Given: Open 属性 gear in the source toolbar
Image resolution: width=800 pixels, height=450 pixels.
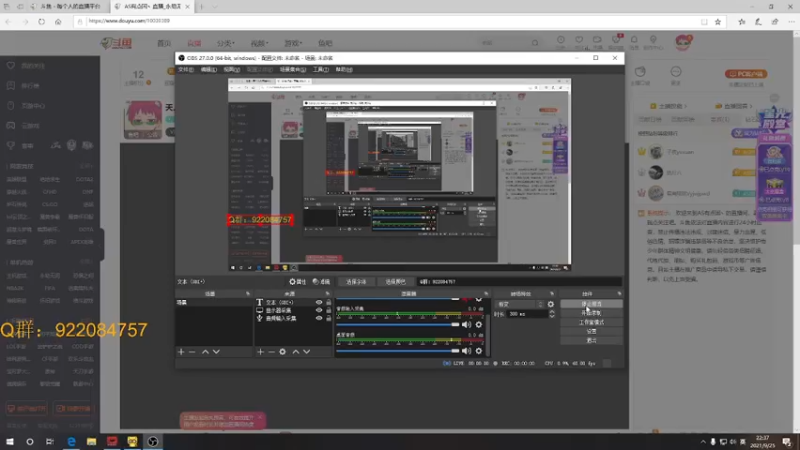Looking at the screenshot, I should (297, 282).
